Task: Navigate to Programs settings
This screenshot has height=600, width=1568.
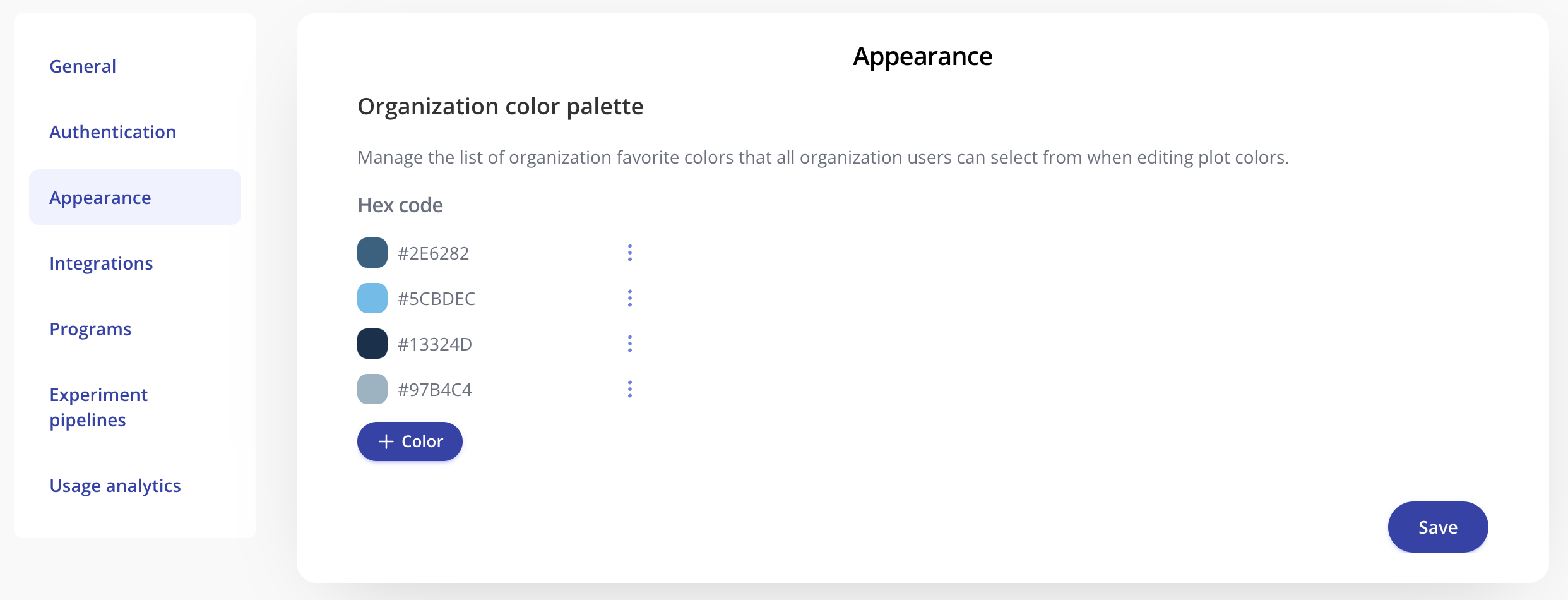Action: [x=90, y=329]
